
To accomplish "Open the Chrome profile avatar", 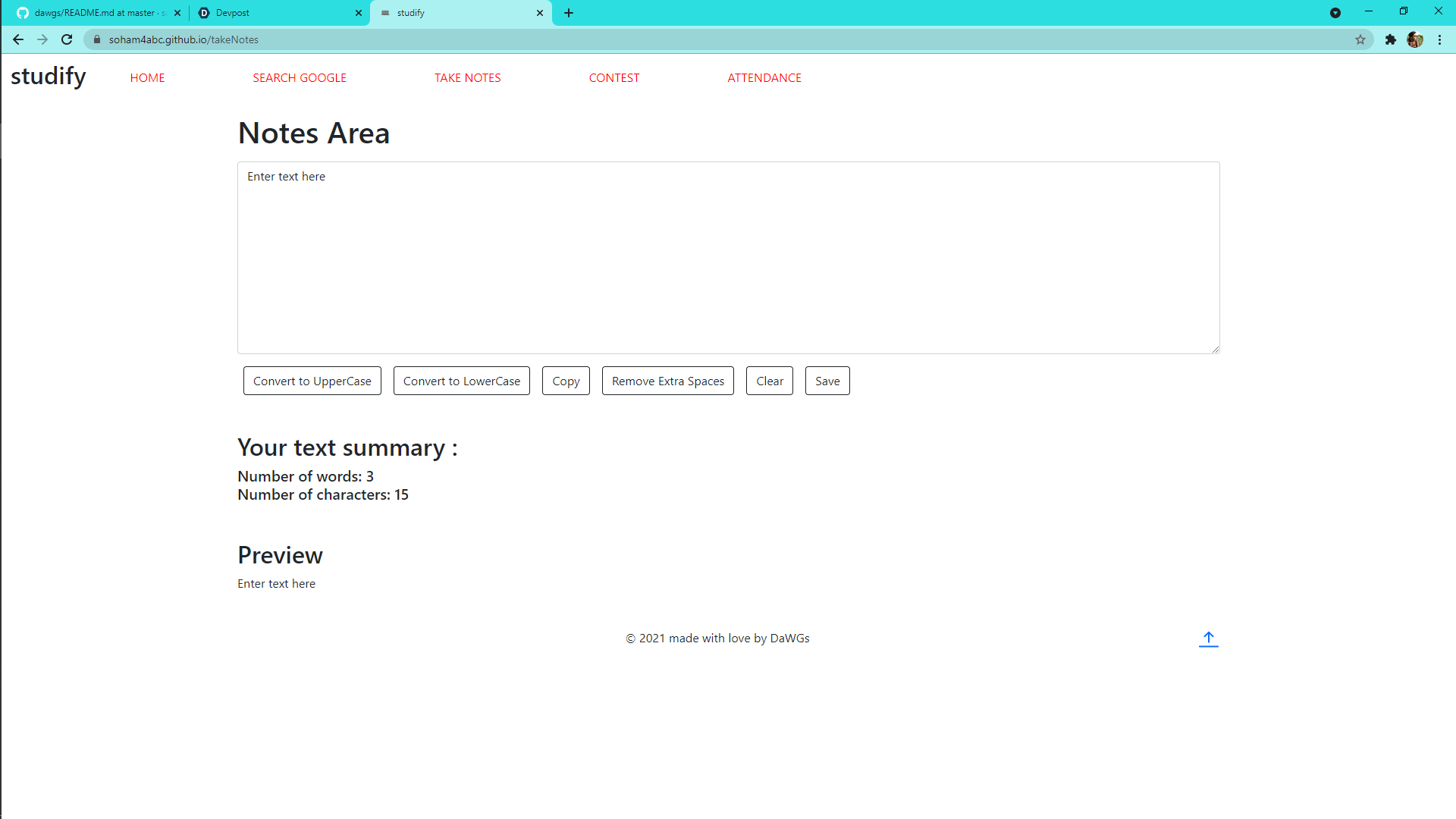I will click(x=1414, y=39).
